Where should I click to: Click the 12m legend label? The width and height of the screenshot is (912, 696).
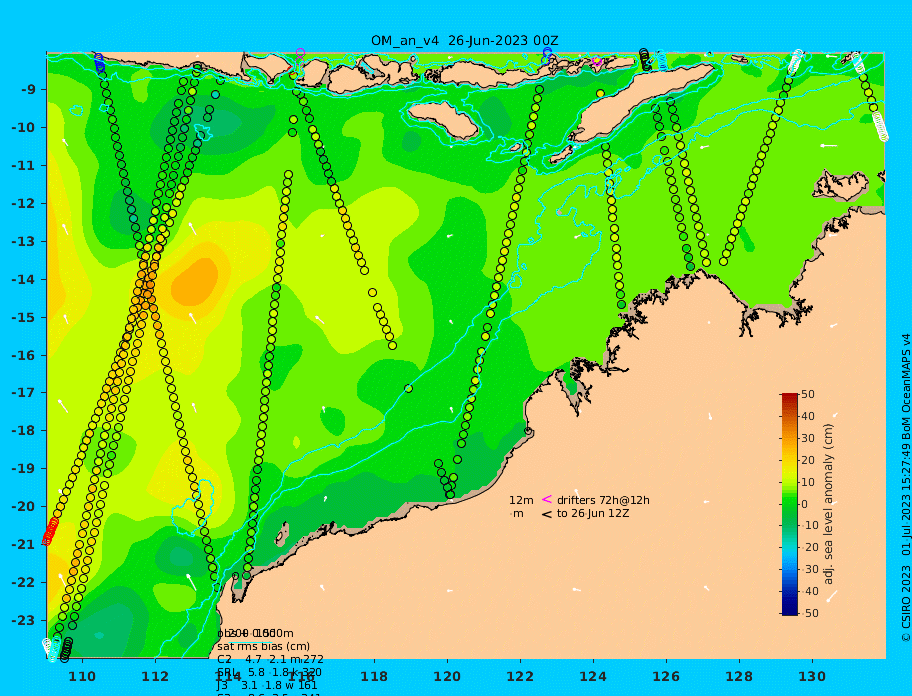point(521,500)
